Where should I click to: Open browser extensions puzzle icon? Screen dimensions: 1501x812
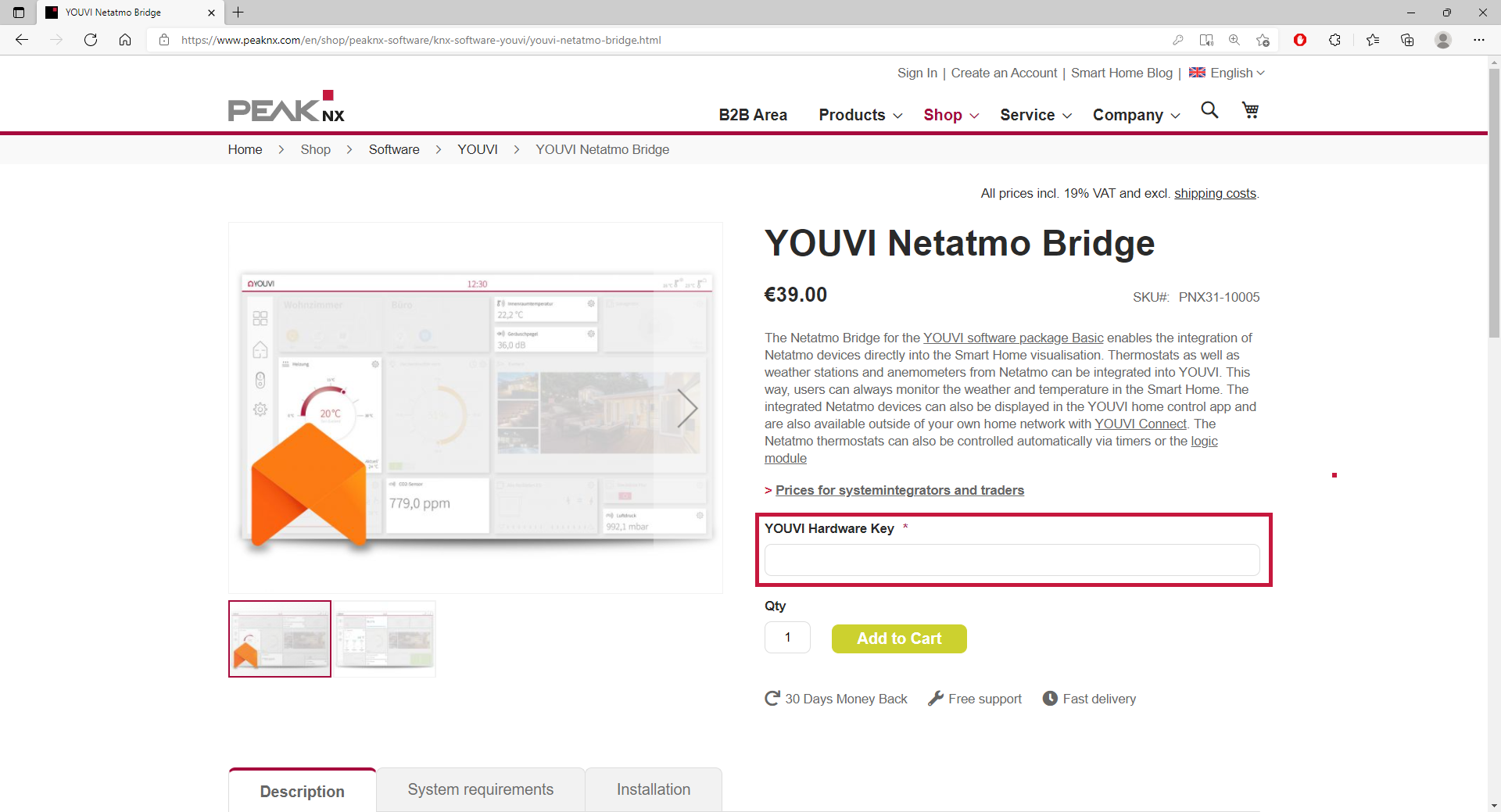(1334, 40)
